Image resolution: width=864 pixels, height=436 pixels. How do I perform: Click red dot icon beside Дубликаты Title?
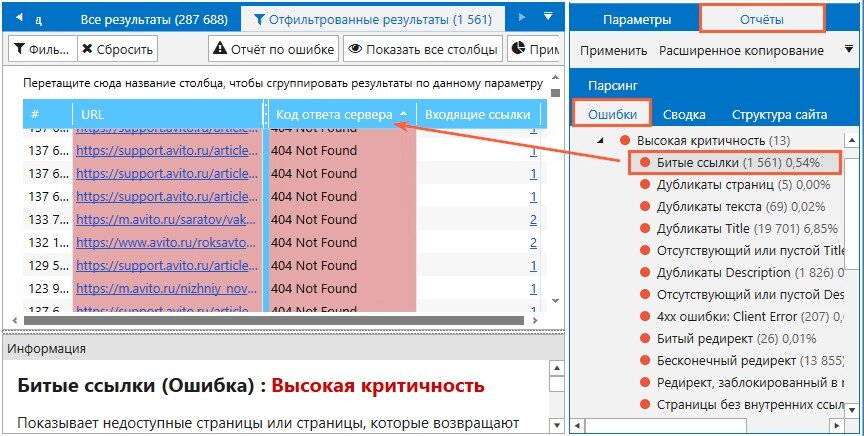(x=645, y=229)
